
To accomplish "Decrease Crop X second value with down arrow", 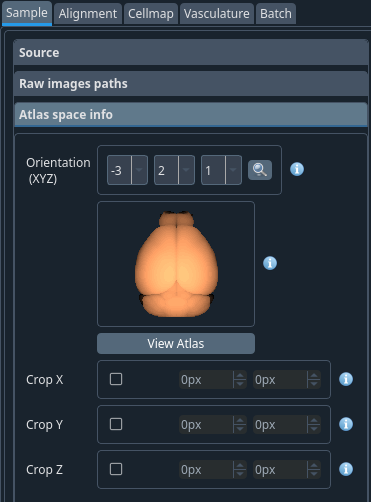I will (314, 384).
